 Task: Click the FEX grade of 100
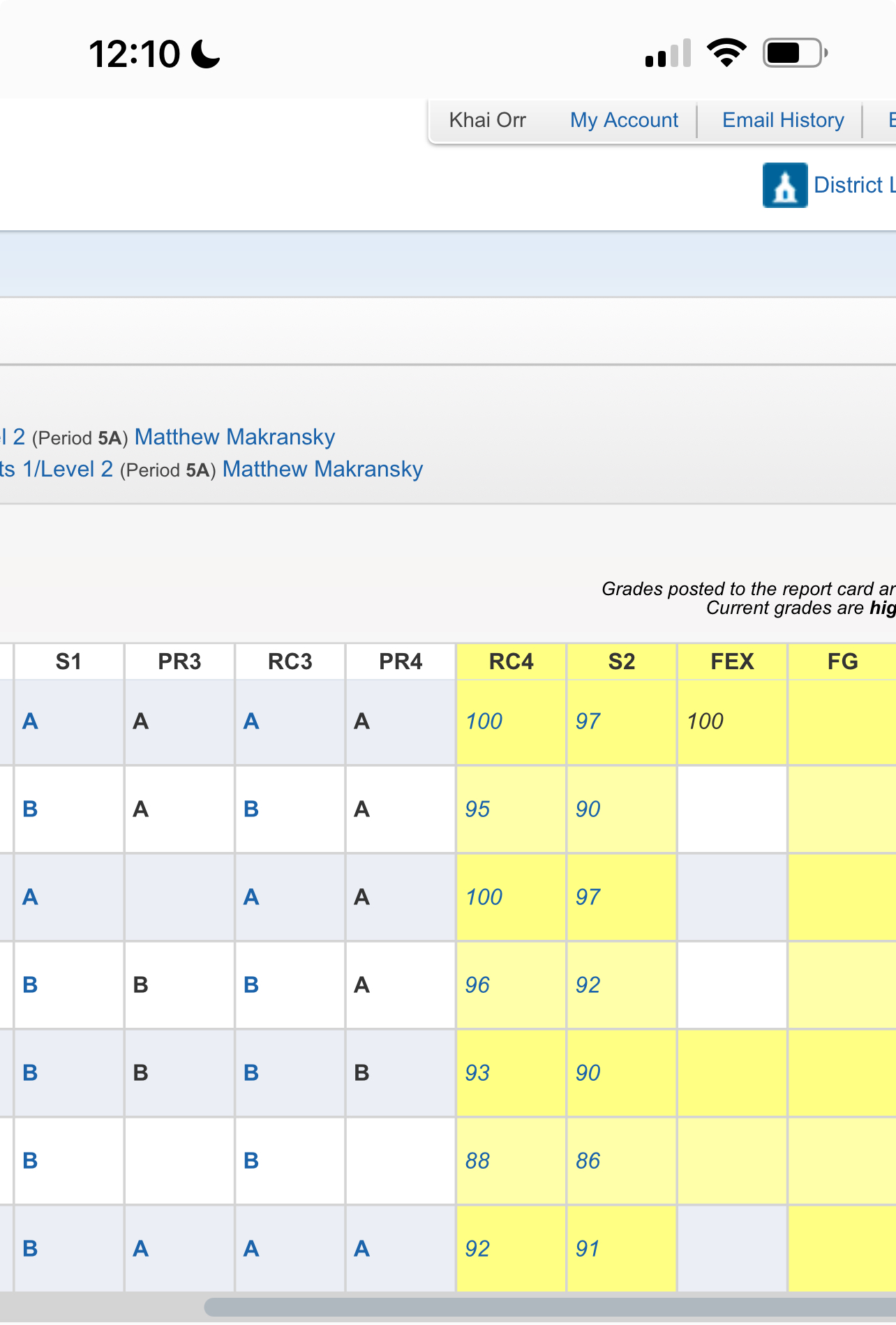pos(705,721)
